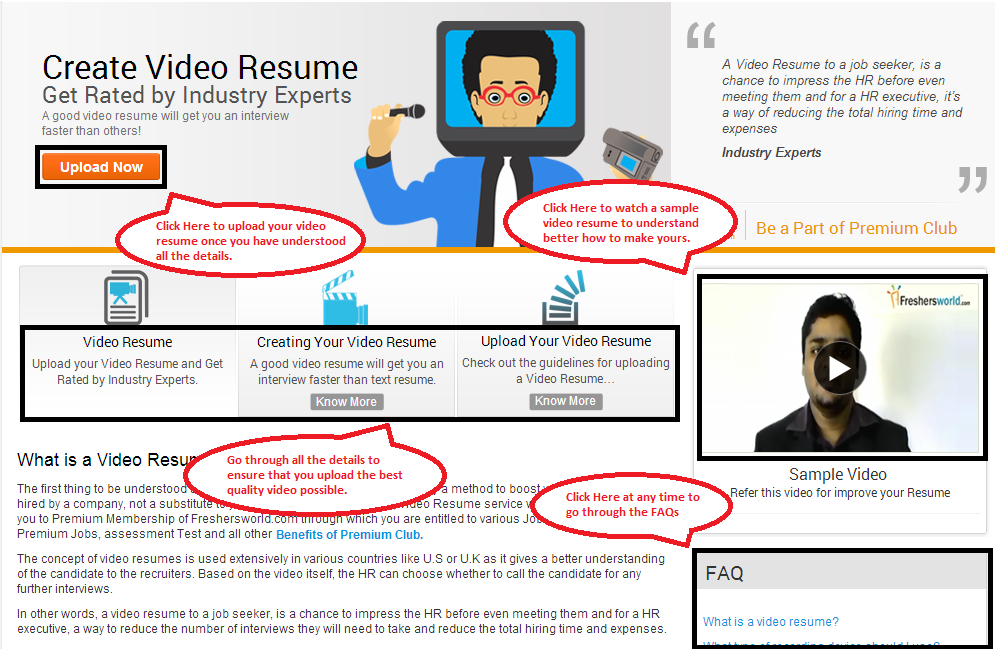Click the camcorder illustration in the banner

(x=632, y=155)
